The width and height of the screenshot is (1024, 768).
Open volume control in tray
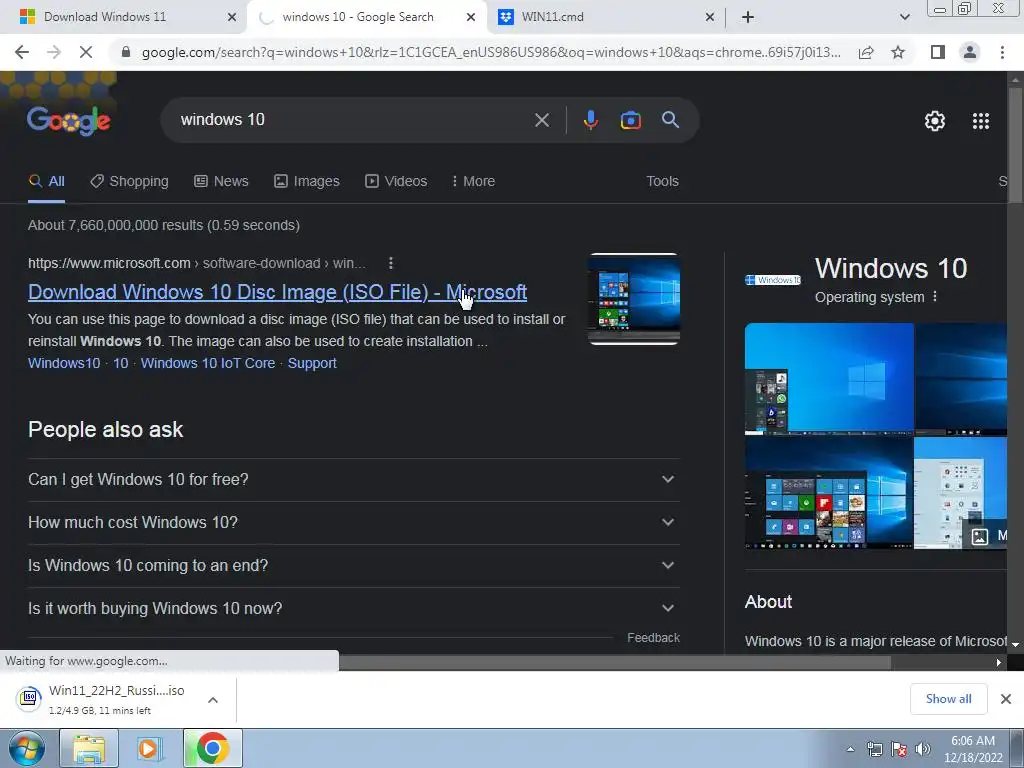923,749
